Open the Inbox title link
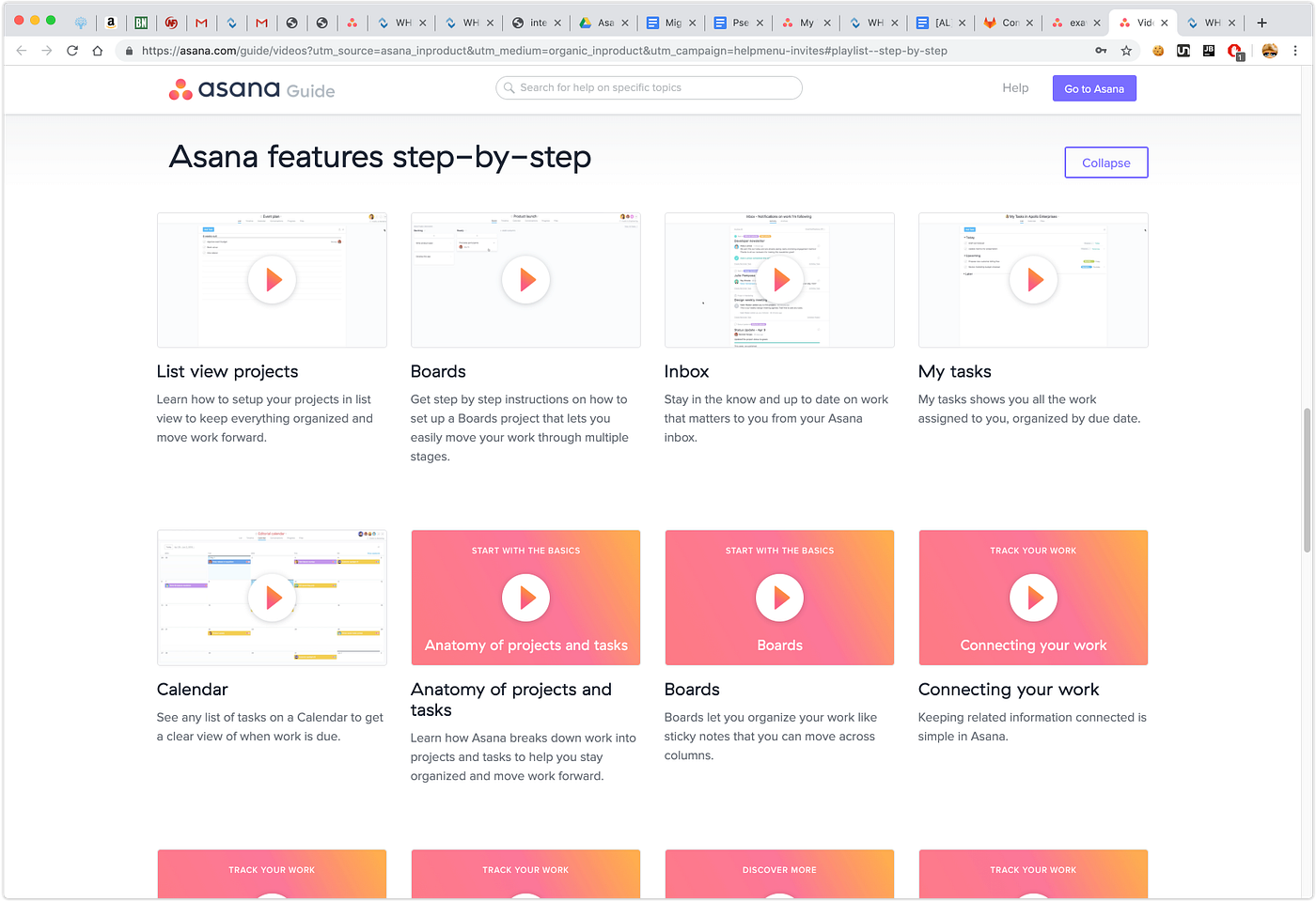This screenshot has width=1316, height=902. click(x=686, y=371)
